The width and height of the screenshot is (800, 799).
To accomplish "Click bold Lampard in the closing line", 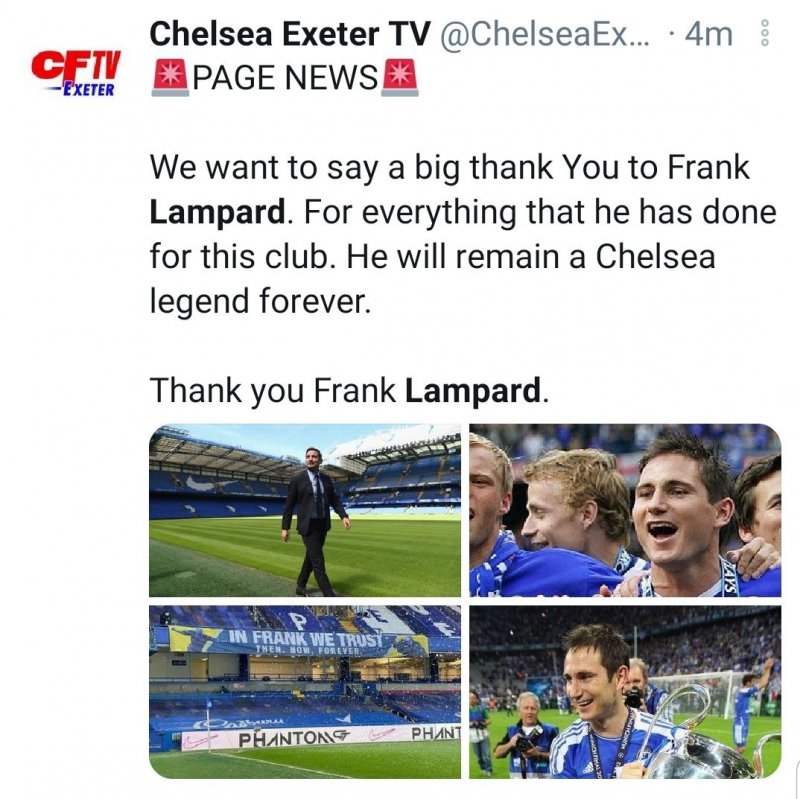I will [x=472, y=389].
